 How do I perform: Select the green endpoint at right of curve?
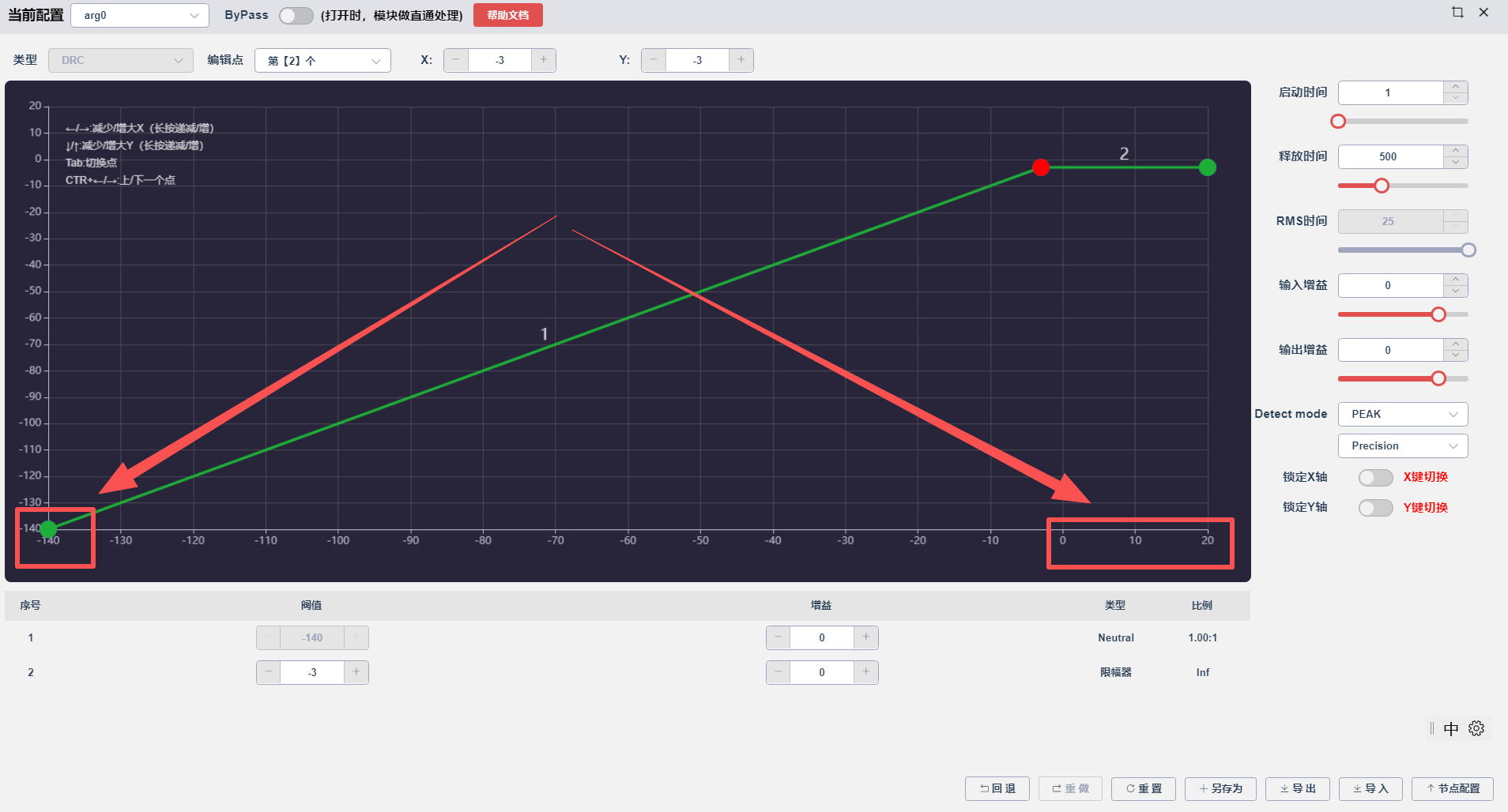pos(1208,167)
